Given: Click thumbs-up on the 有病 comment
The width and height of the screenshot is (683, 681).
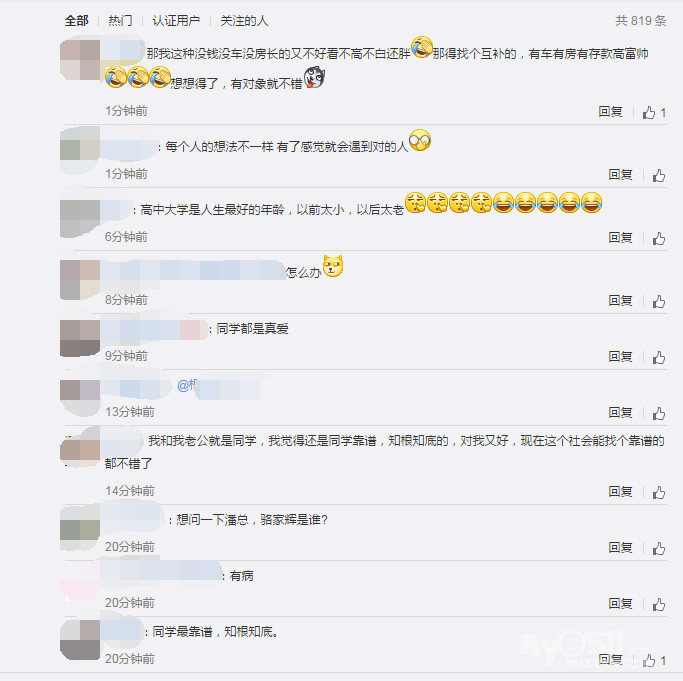Looking at the screenshot, I should click(659, 604).
